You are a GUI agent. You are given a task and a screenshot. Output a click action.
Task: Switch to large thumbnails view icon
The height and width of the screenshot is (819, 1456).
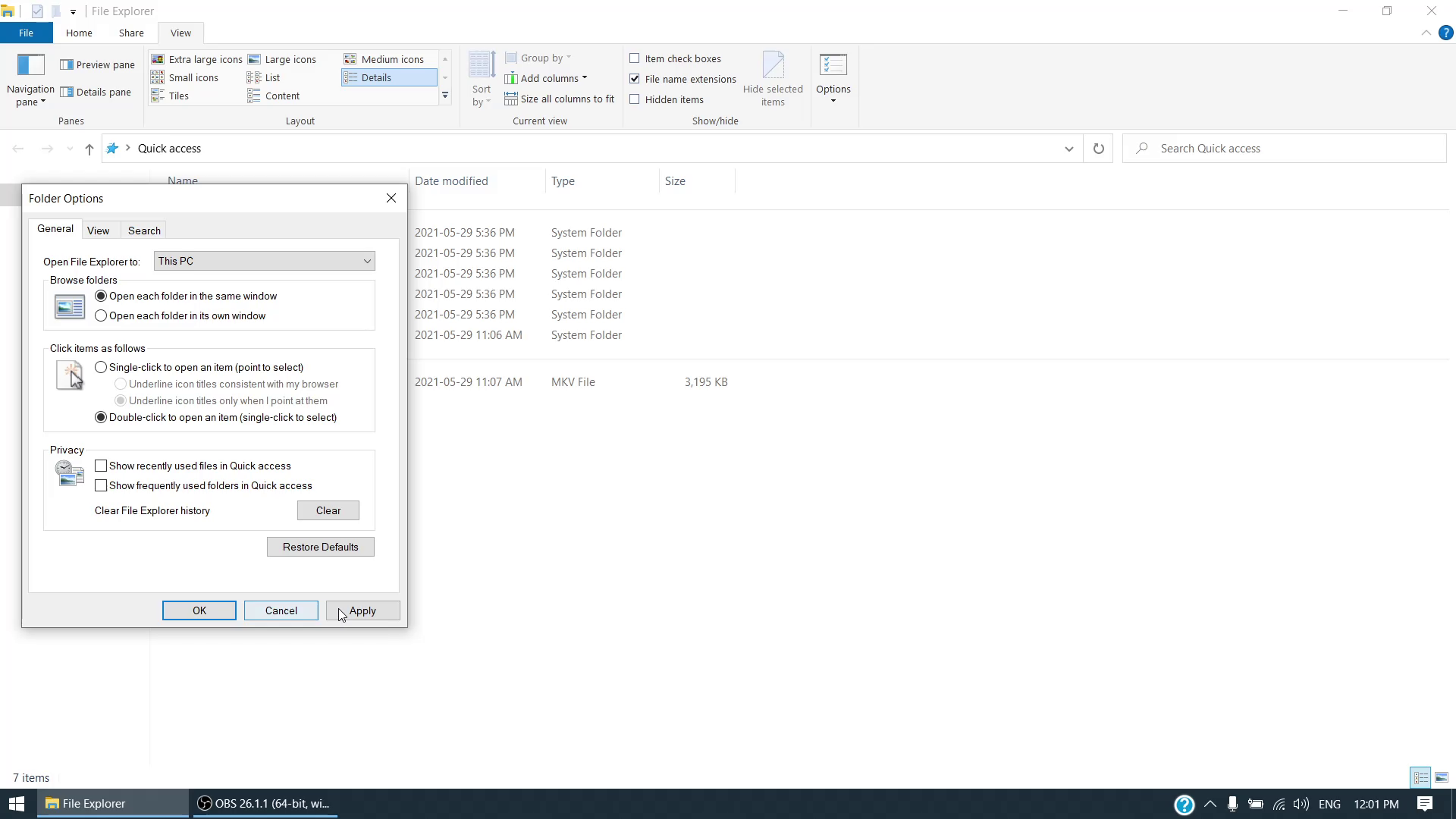click(1442, 778)
